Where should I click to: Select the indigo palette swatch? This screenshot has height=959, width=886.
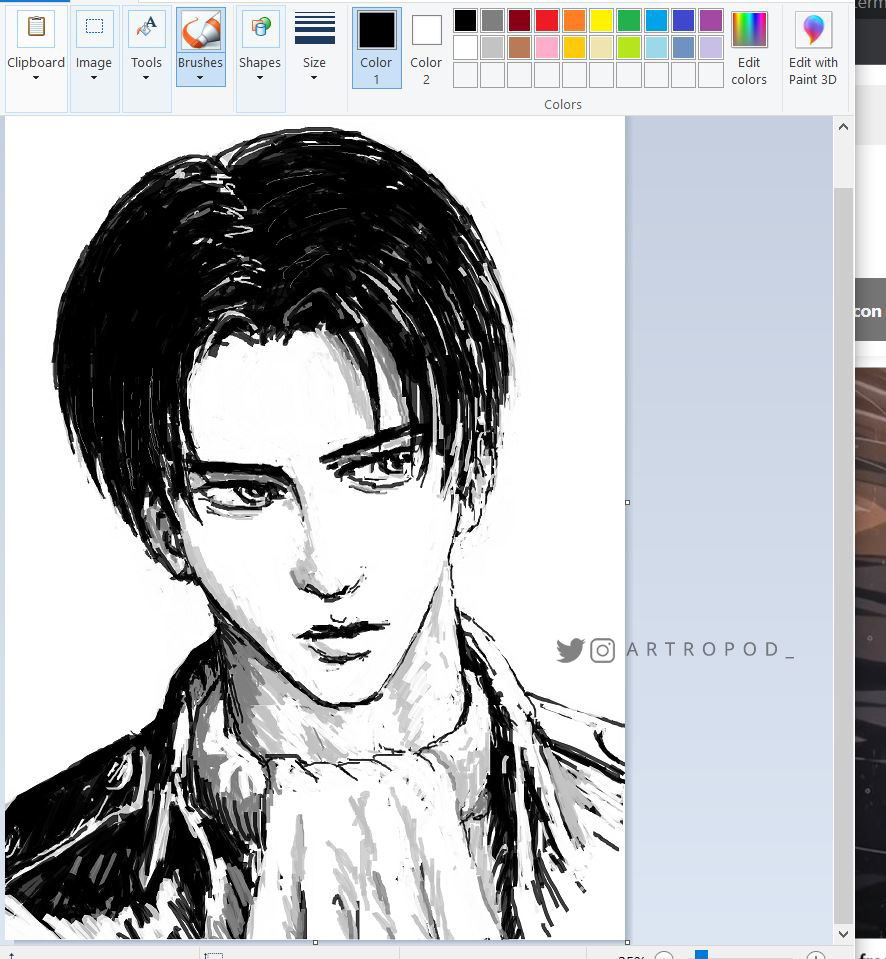point(684,20)
